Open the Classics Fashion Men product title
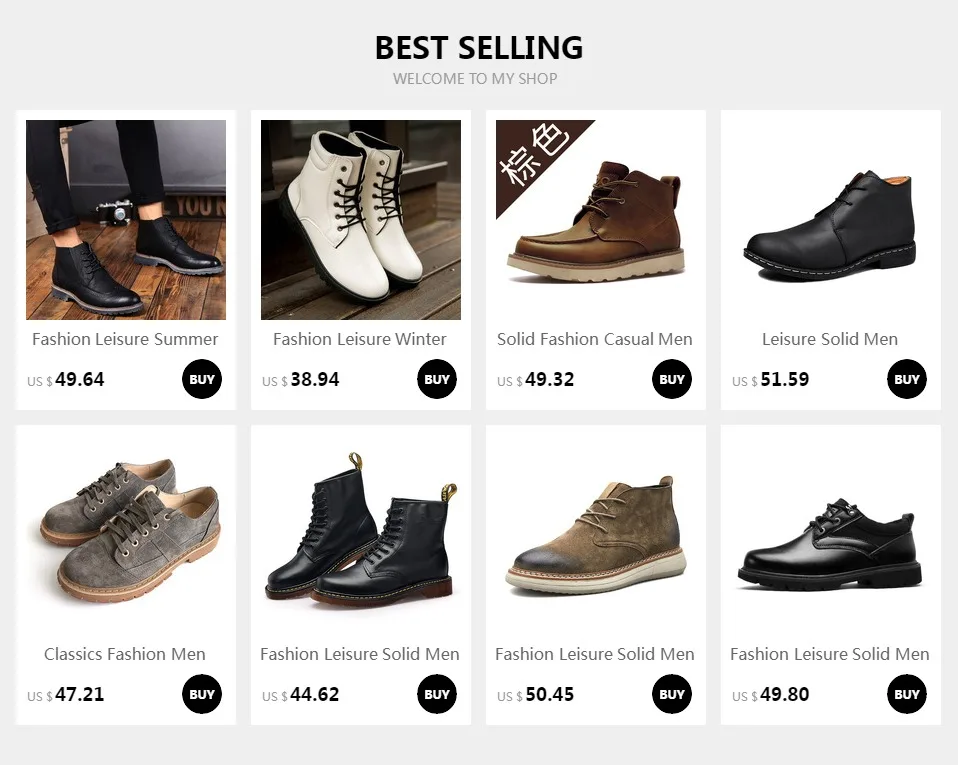The width and height of the screenshot is (958, 765). 125,654
